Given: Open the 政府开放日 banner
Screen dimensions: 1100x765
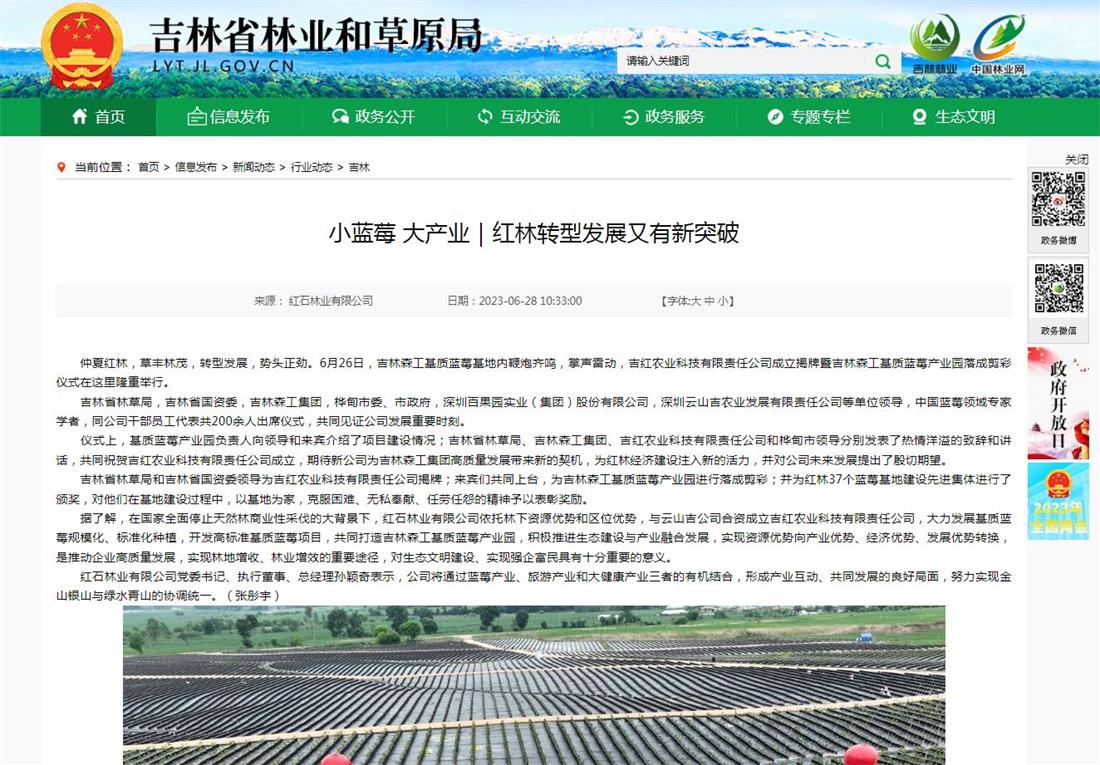Looking at the screenshot, I should [x=1058, y=403].
